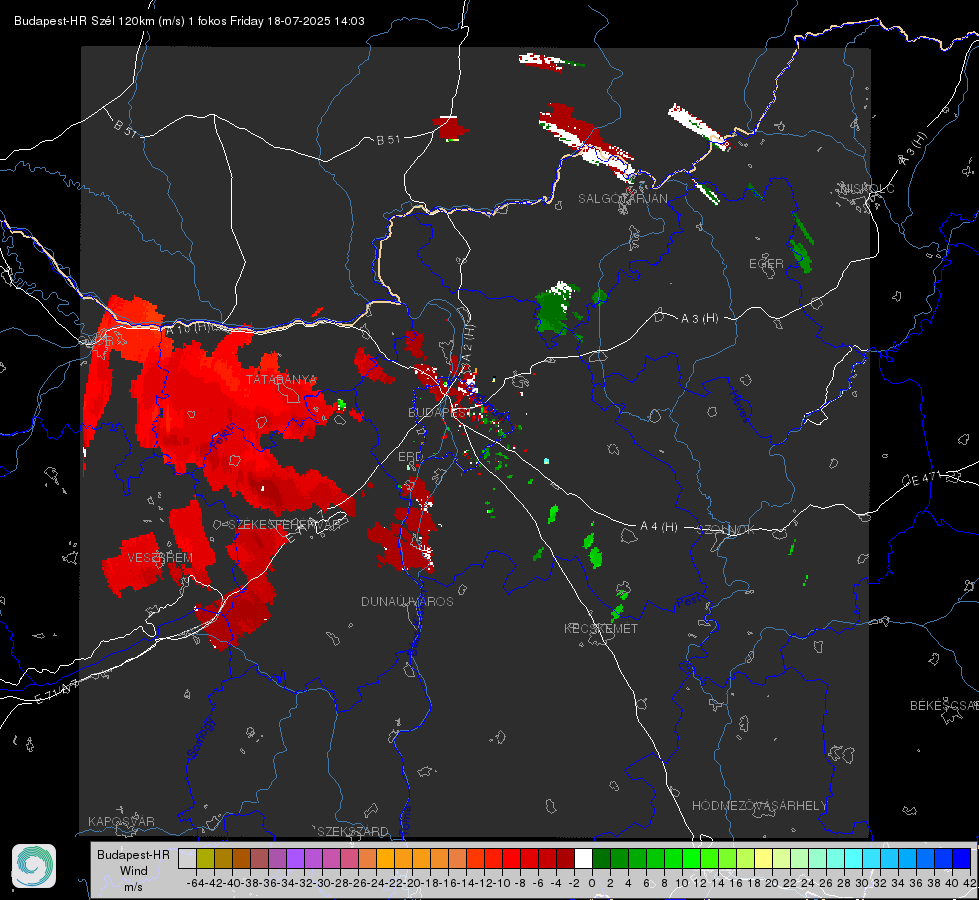Click the last dark blue legend swatch
Image resolution: width=979 pixels, height=900 pixels.
[961, 859]
